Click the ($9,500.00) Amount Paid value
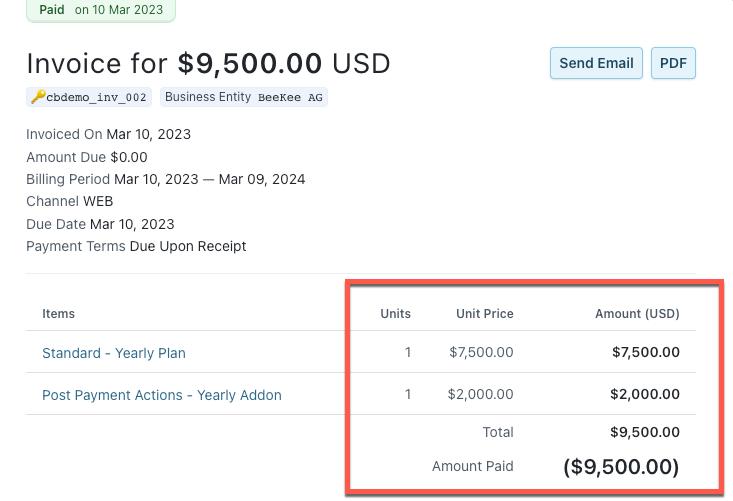 tap(621, 466)
